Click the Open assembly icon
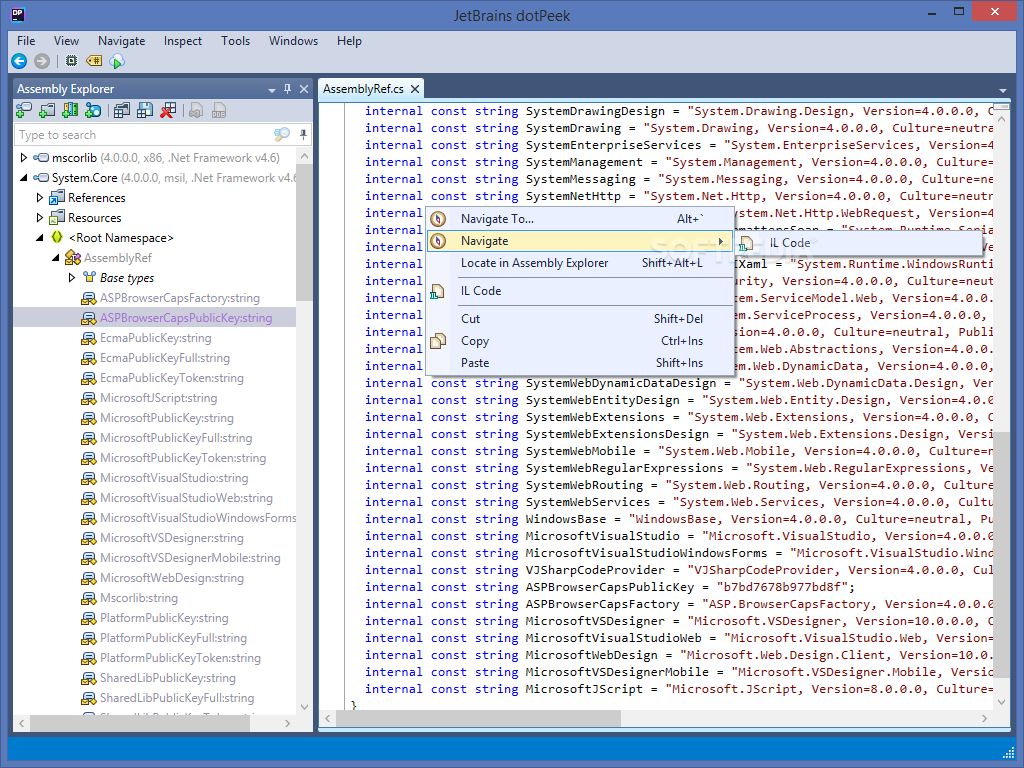The image size is (1024, 768). pos(24,110)
